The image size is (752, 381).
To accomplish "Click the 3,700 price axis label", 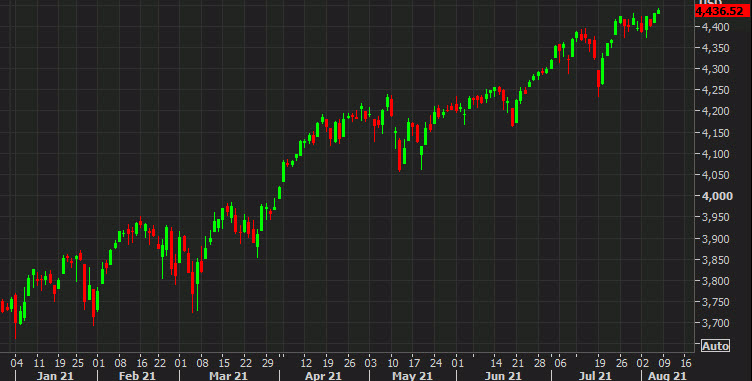I will coord(717,323).
